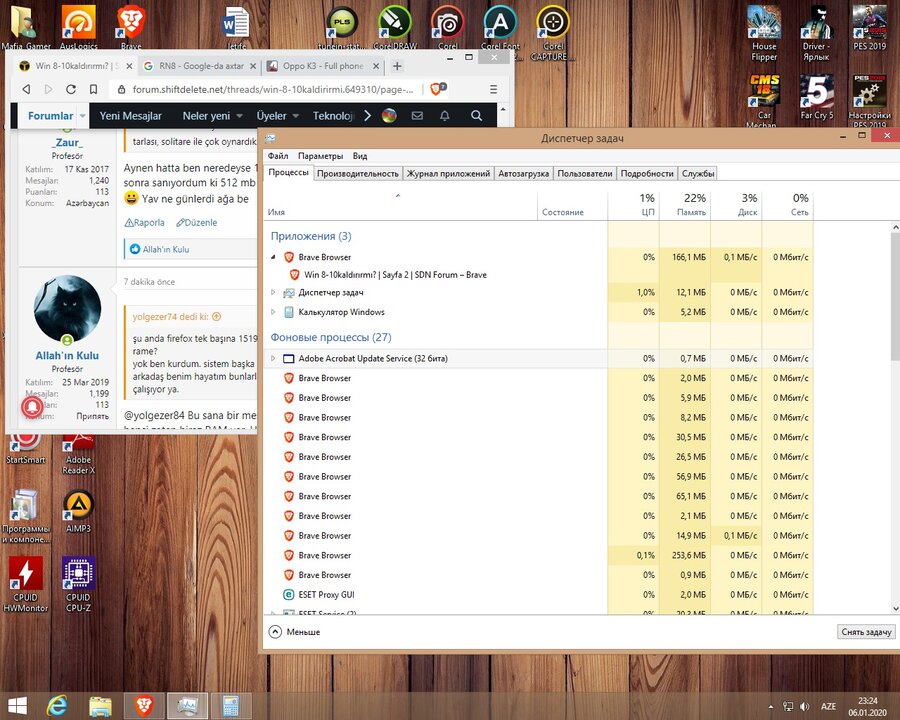Open forum inbox envelope icon

click(x=417, y=116)
